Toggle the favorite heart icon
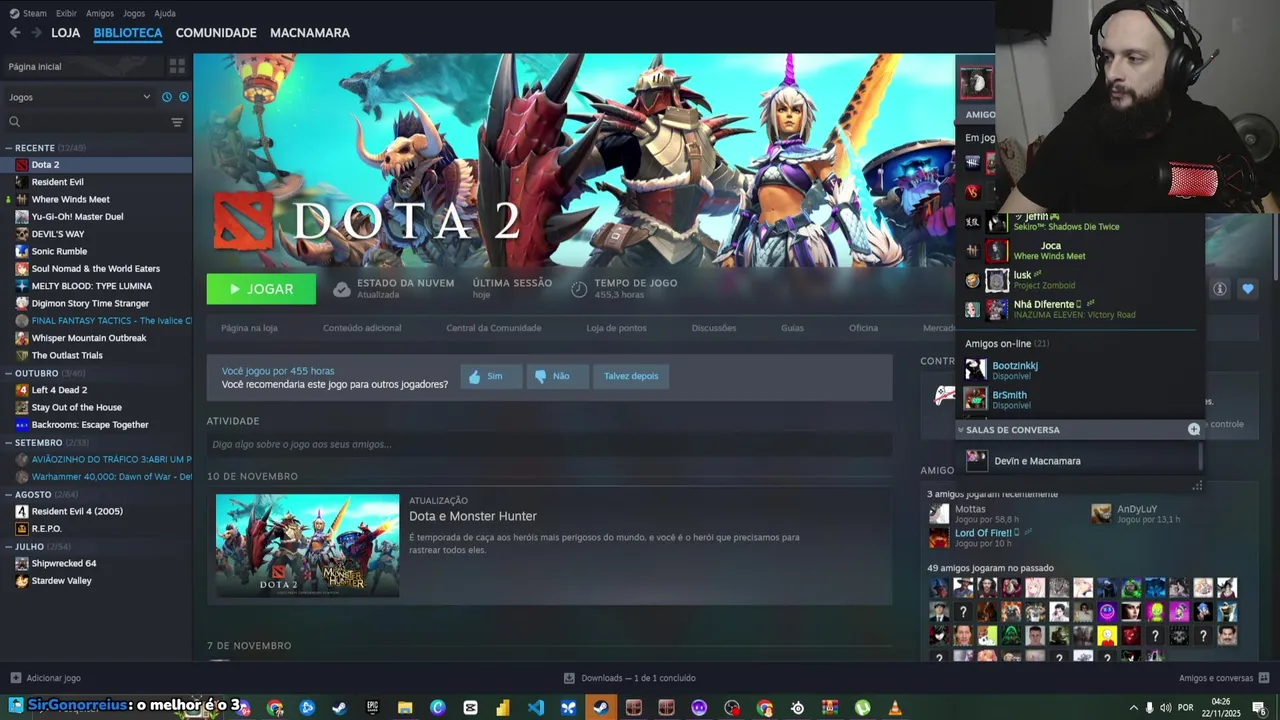This screenshot has width=1280, height=720. click(x=1248, y=289)
